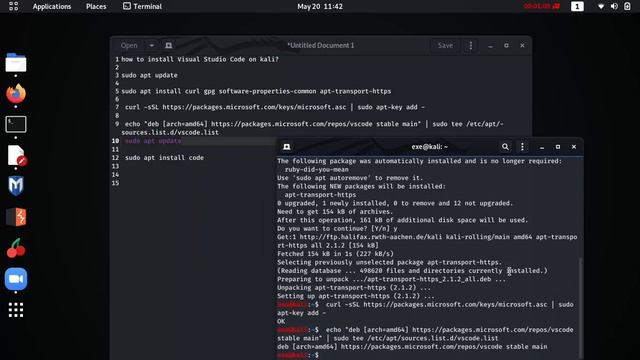Click Save button in text editor
640x360 pixels.
(x=445, y=45)
